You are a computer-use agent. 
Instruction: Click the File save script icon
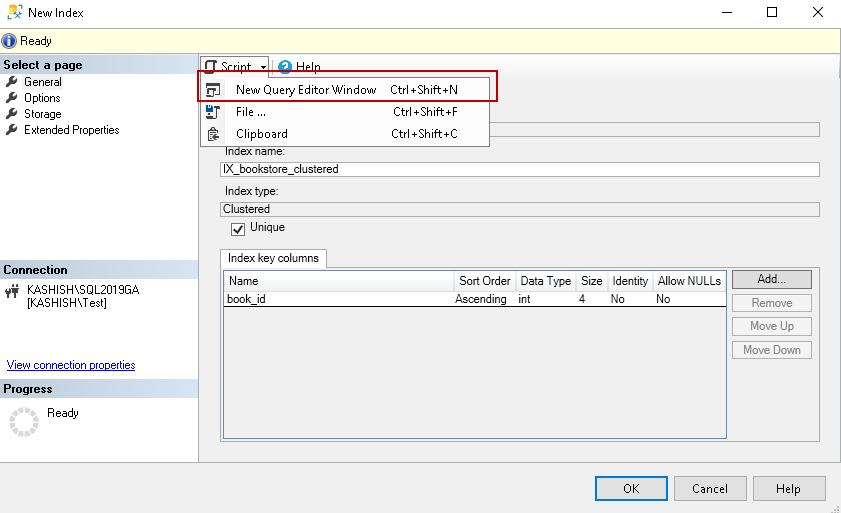(213, 112)
